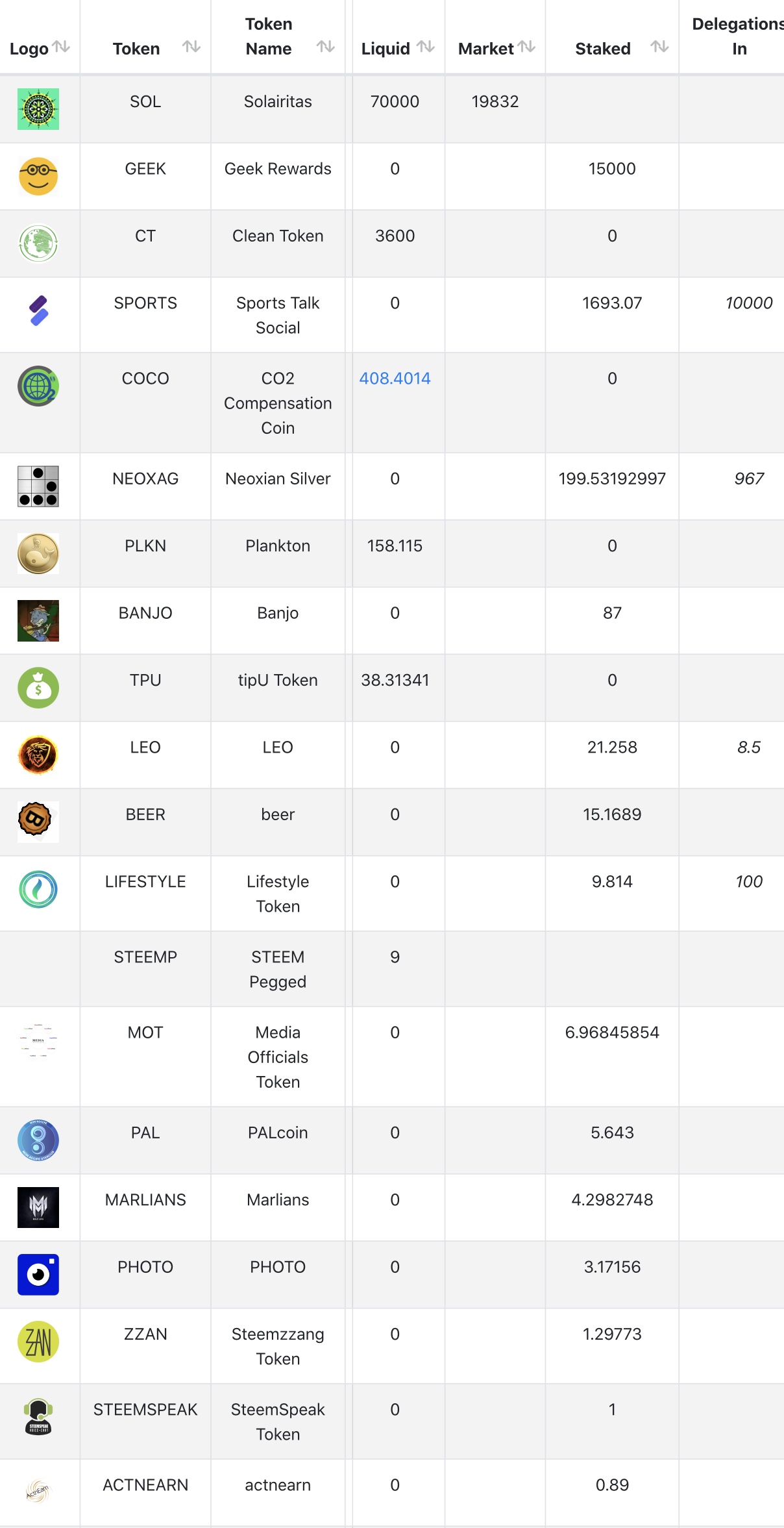
Task: Sort by Token column arrows
Action: click(x=191, y=47)
